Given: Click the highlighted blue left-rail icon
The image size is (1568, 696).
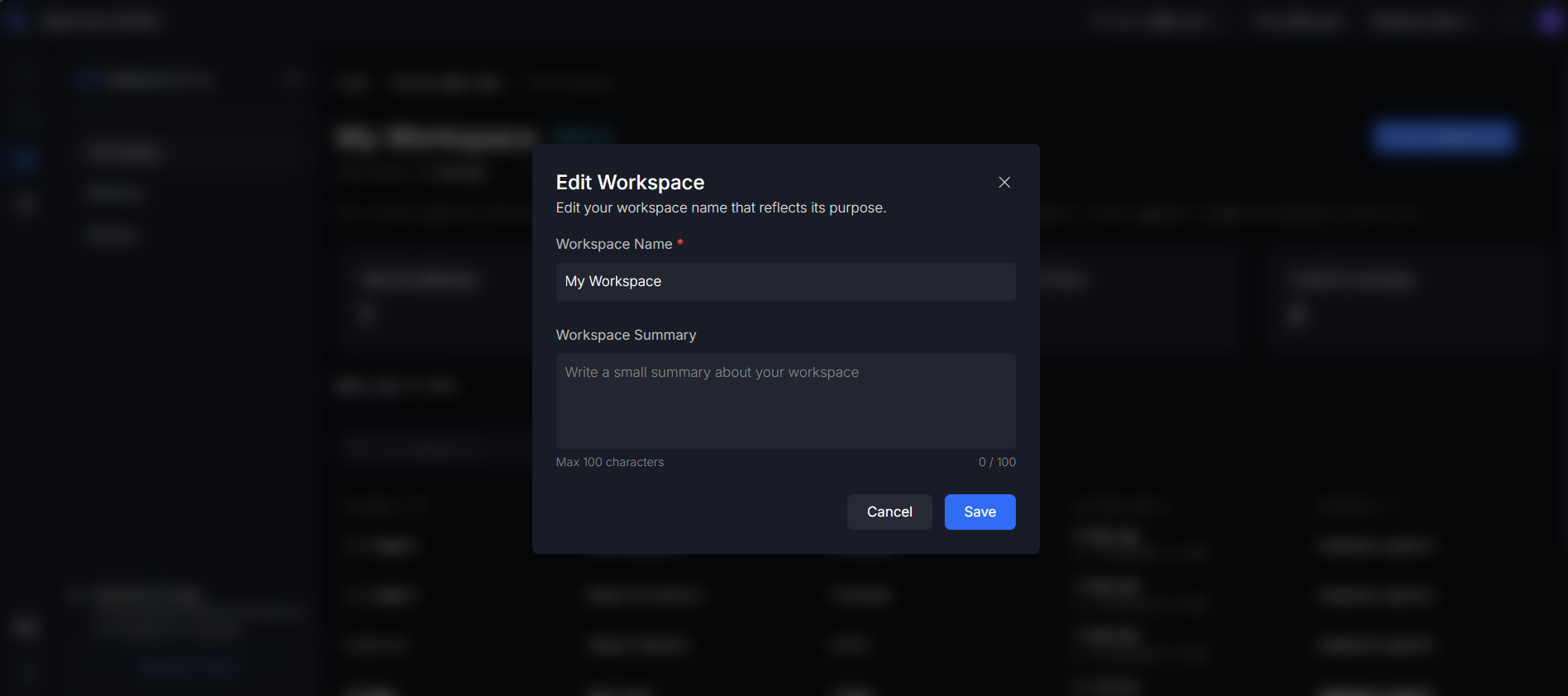Looking at the screenshot, I should coord(25,158).
